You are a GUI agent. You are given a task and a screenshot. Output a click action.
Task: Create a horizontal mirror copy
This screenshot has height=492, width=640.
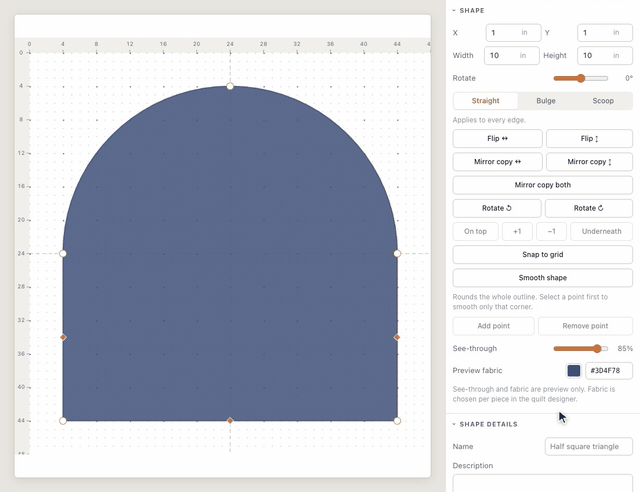click(497, 162)
